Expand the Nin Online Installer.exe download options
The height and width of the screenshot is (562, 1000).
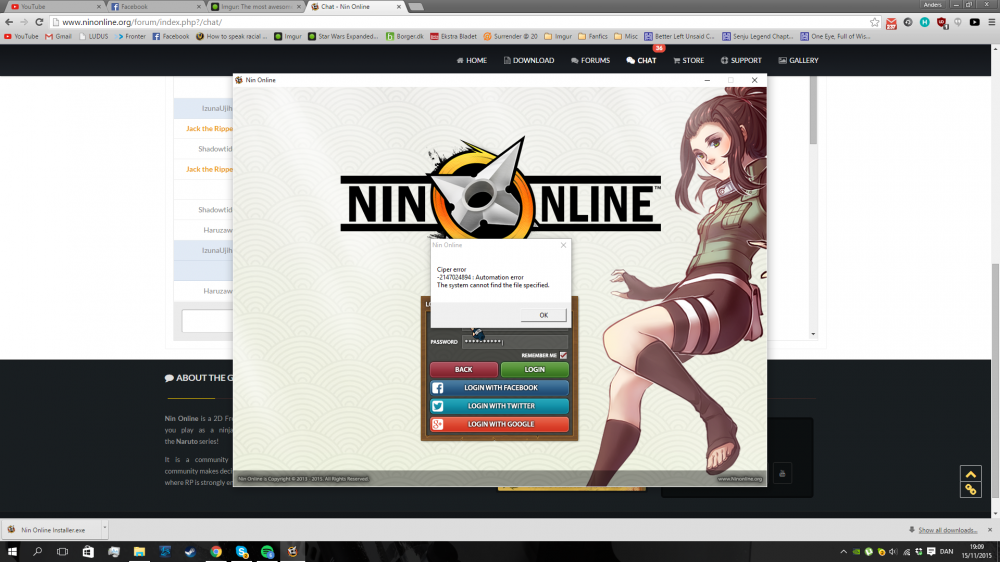point(103,529)
